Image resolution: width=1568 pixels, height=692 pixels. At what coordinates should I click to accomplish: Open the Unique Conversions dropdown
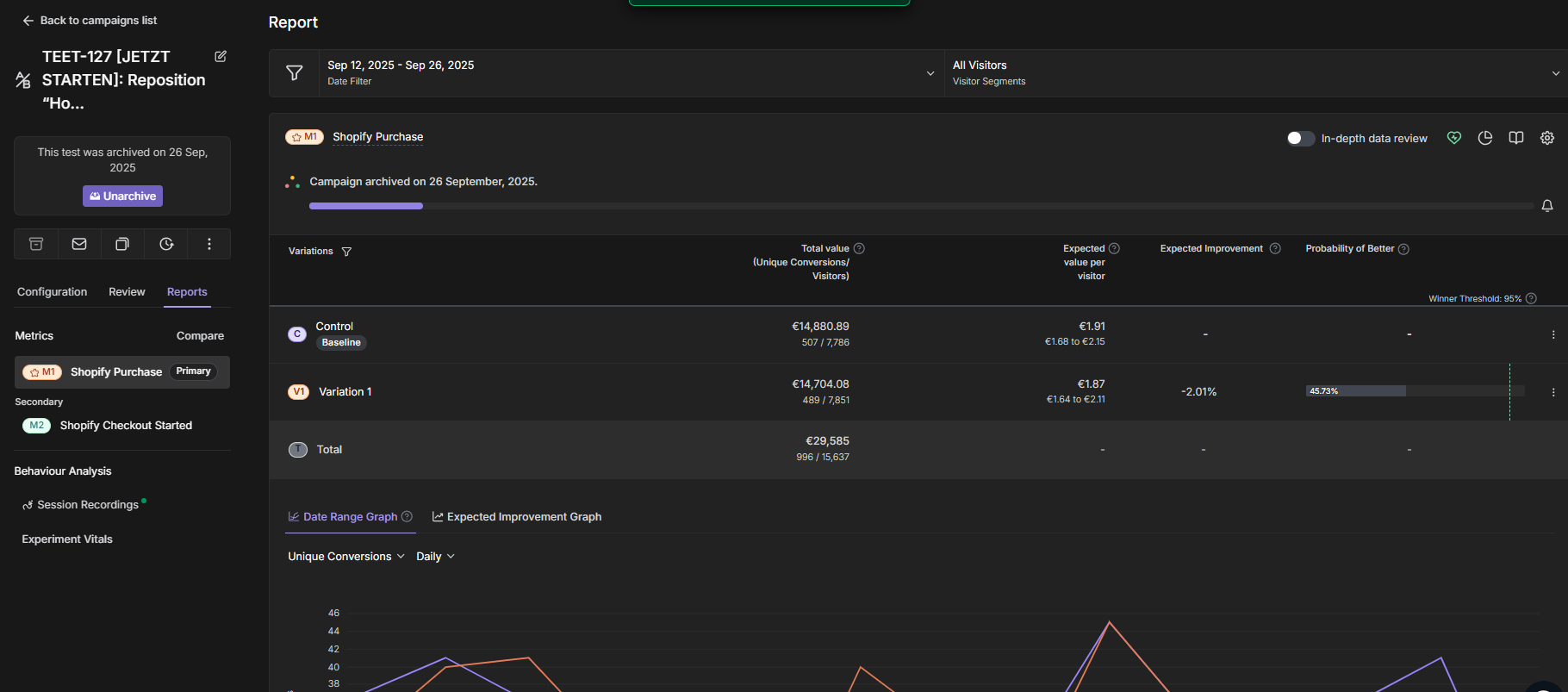pyautogui.click(x=346, y=557)
